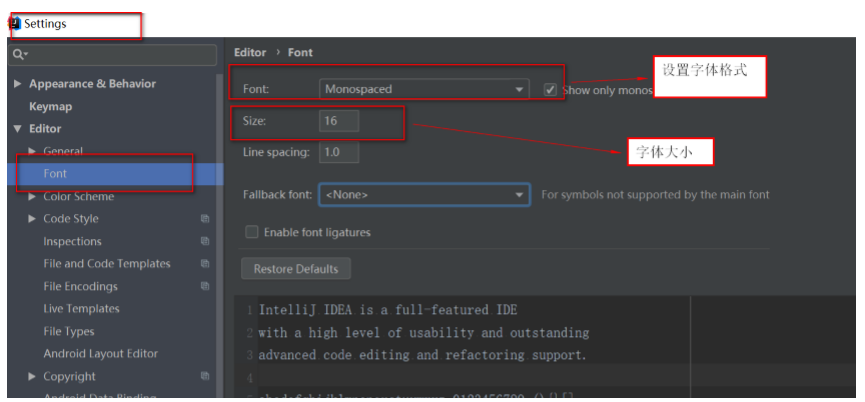Click the copy icon next to Code Style
This screenshot has height=402, width=865.
[x=205, y=218]
